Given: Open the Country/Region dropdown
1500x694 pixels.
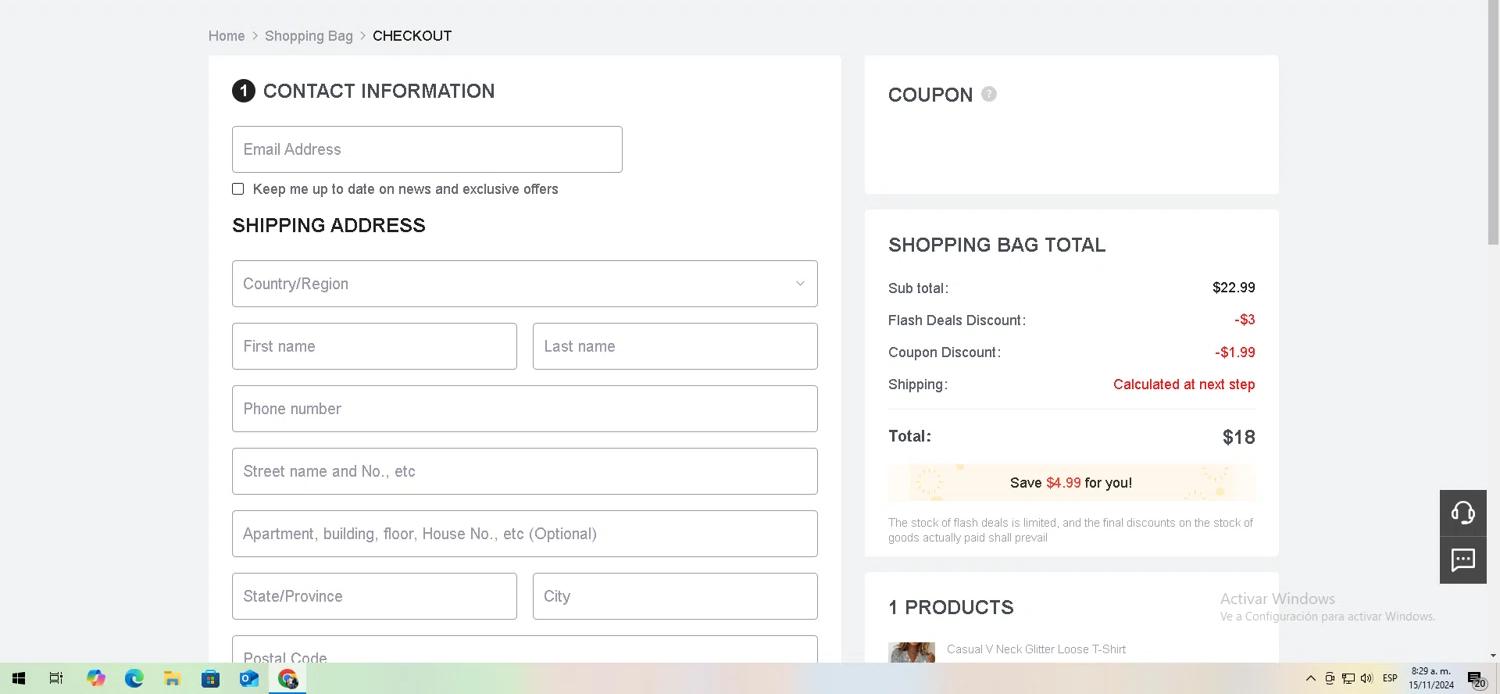Looking at the screenshot, I should coord(524,284).
